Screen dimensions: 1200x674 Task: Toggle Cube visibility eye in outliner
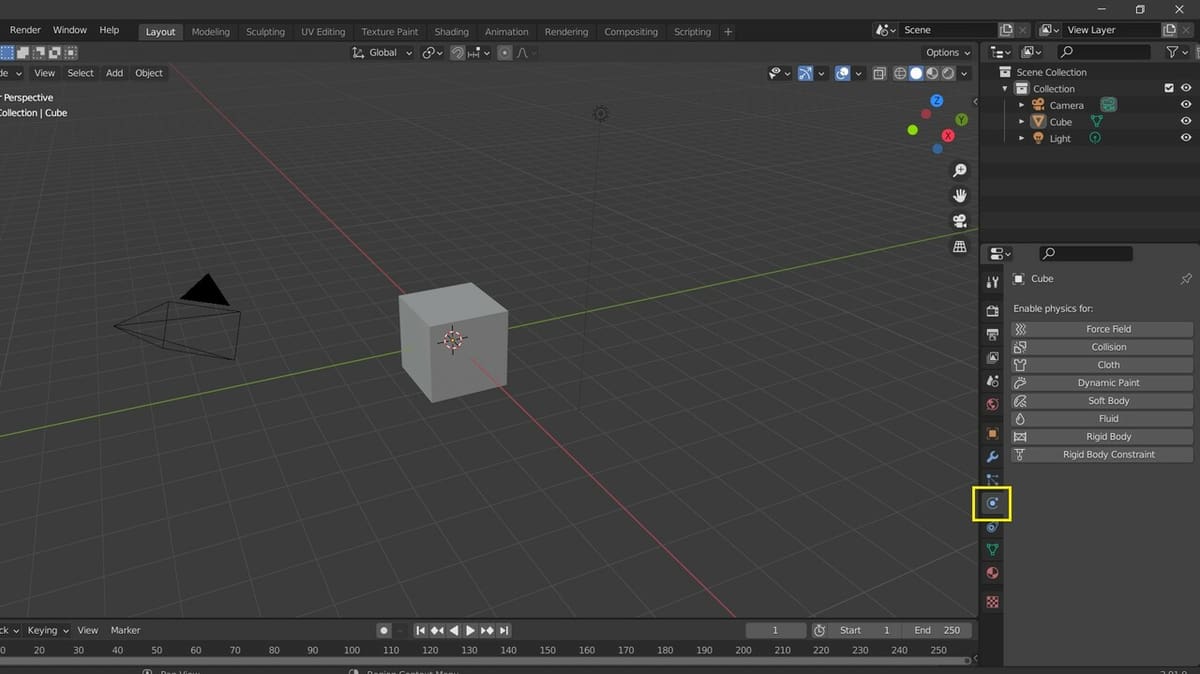(x=1186, y=121)
